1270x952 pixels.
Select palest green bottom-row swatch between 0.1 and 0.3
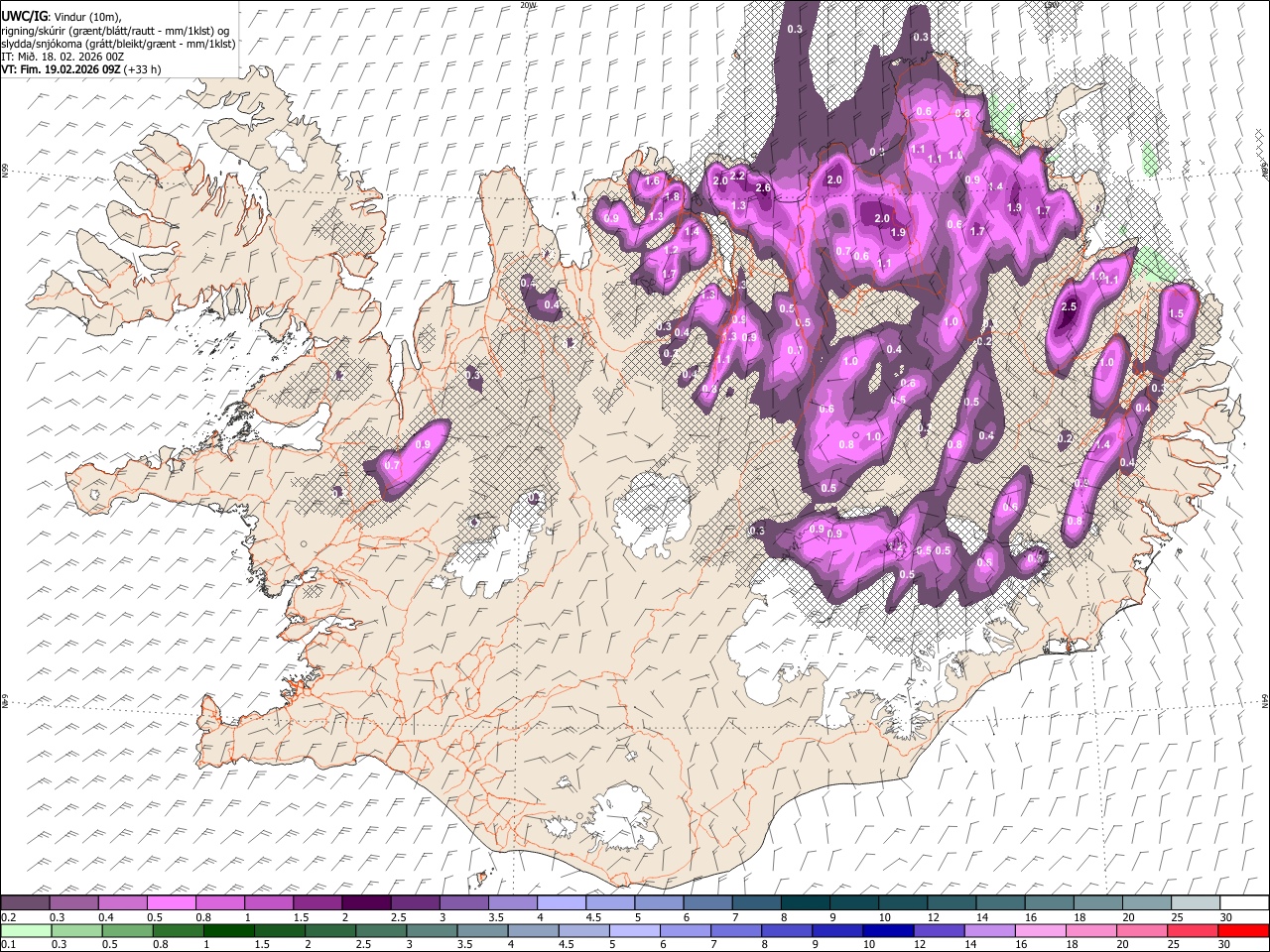click(26, 930)
